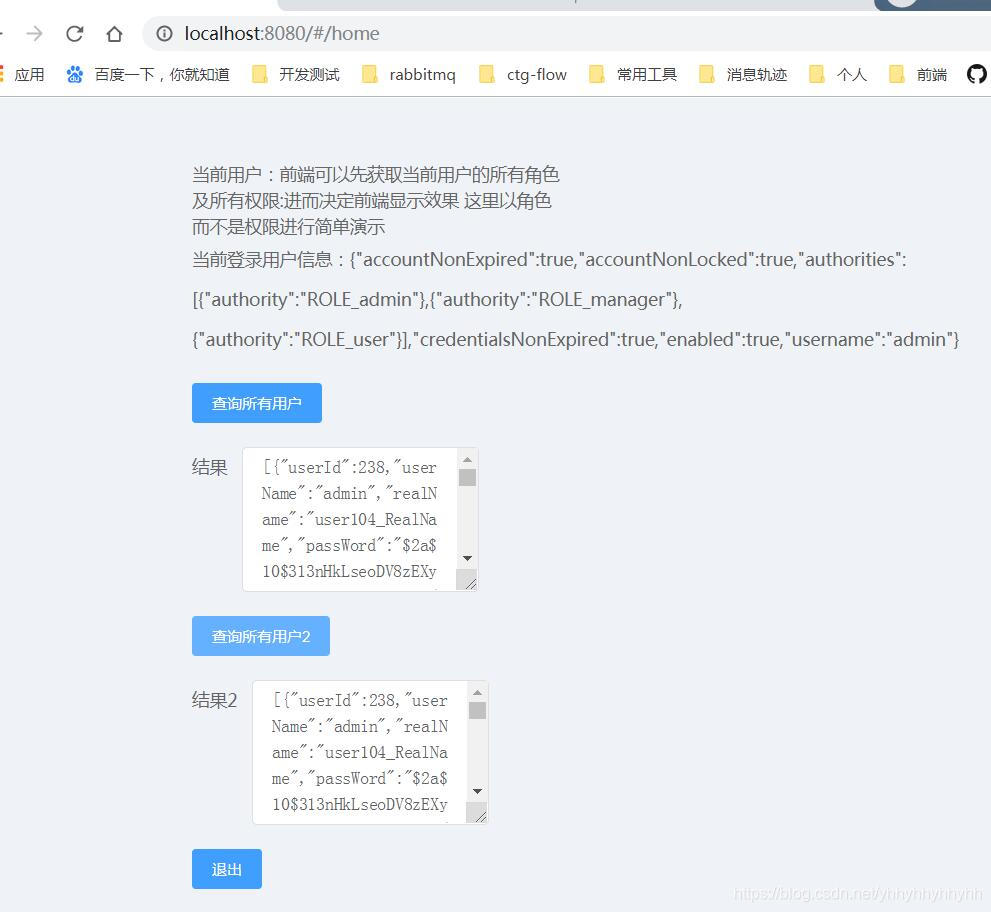Viewport: 991px width, 912px height.
Task: Click the 退出 logout button
Action: click(x=227, y=869)
